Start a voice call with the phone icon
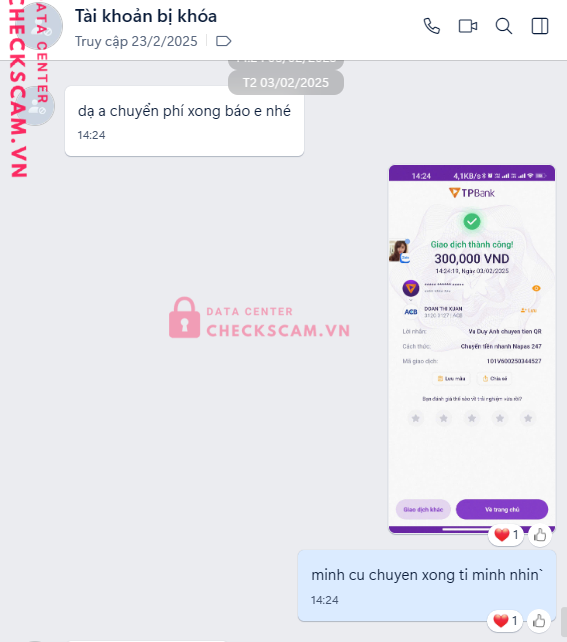 pos(431,26)
